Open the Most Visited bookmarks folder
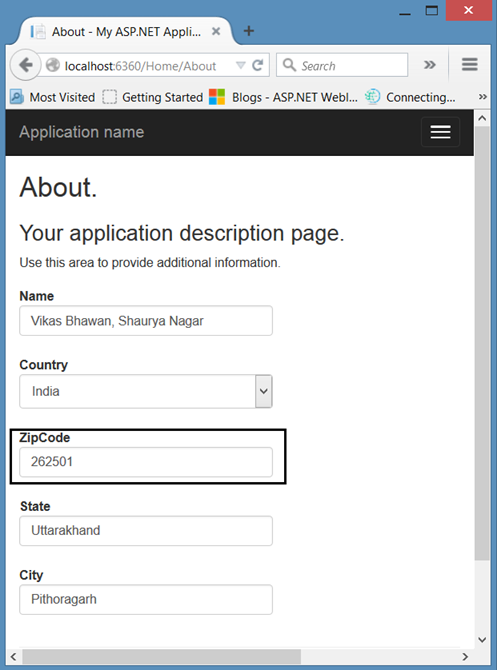This screenshot has width=497, height=670. [52, 97]
